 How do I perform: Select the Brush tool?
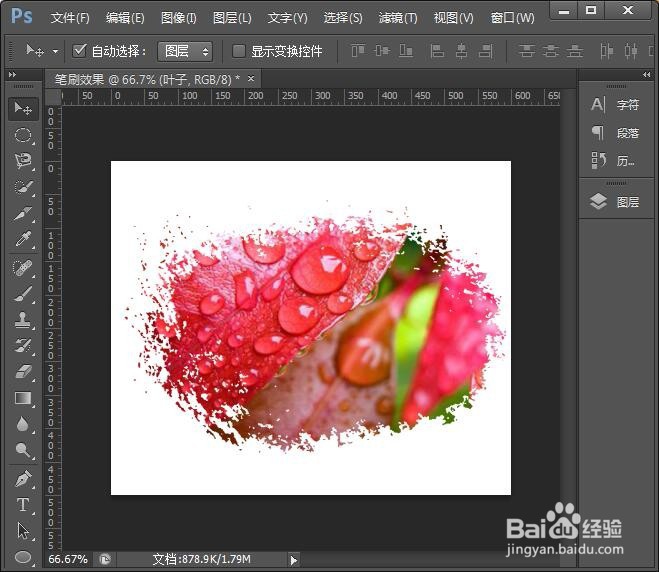(23, 294)
